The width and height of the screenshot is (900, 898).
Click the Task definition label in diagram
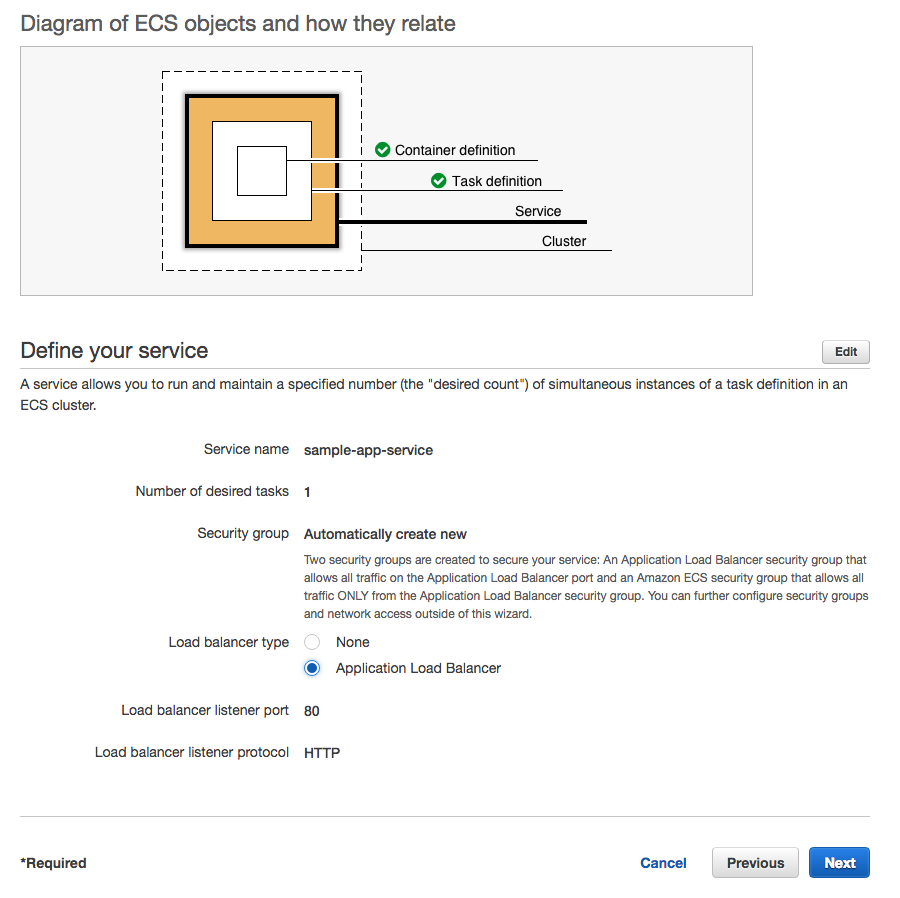(x=497, y=181)
